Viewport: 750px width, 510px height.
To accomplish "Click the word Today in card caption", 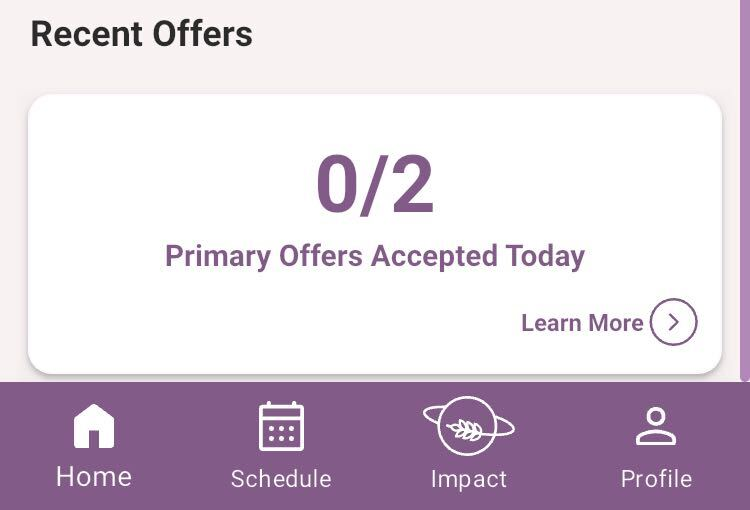I will coord(545,256).
